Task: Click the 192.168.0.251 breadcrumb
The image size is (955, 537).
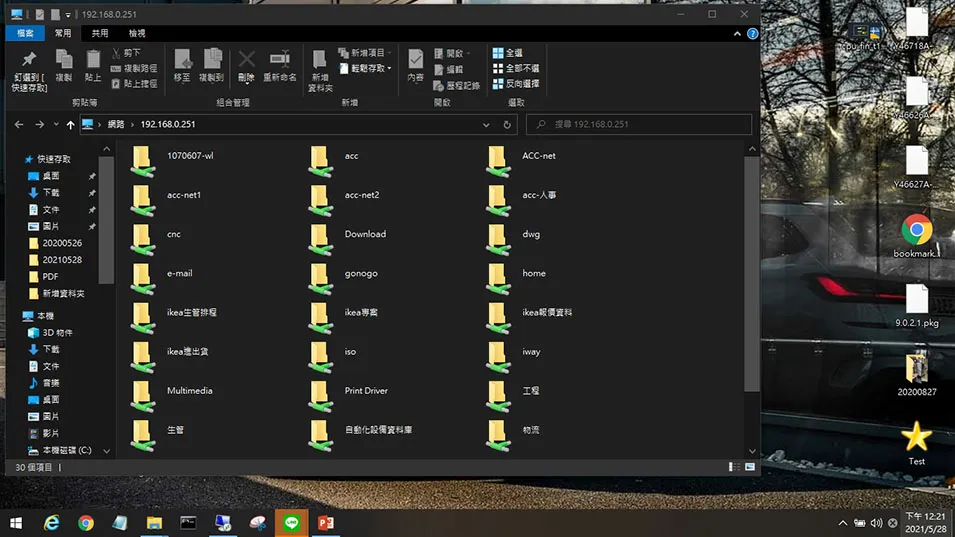Action: click(x=168, y=124)
